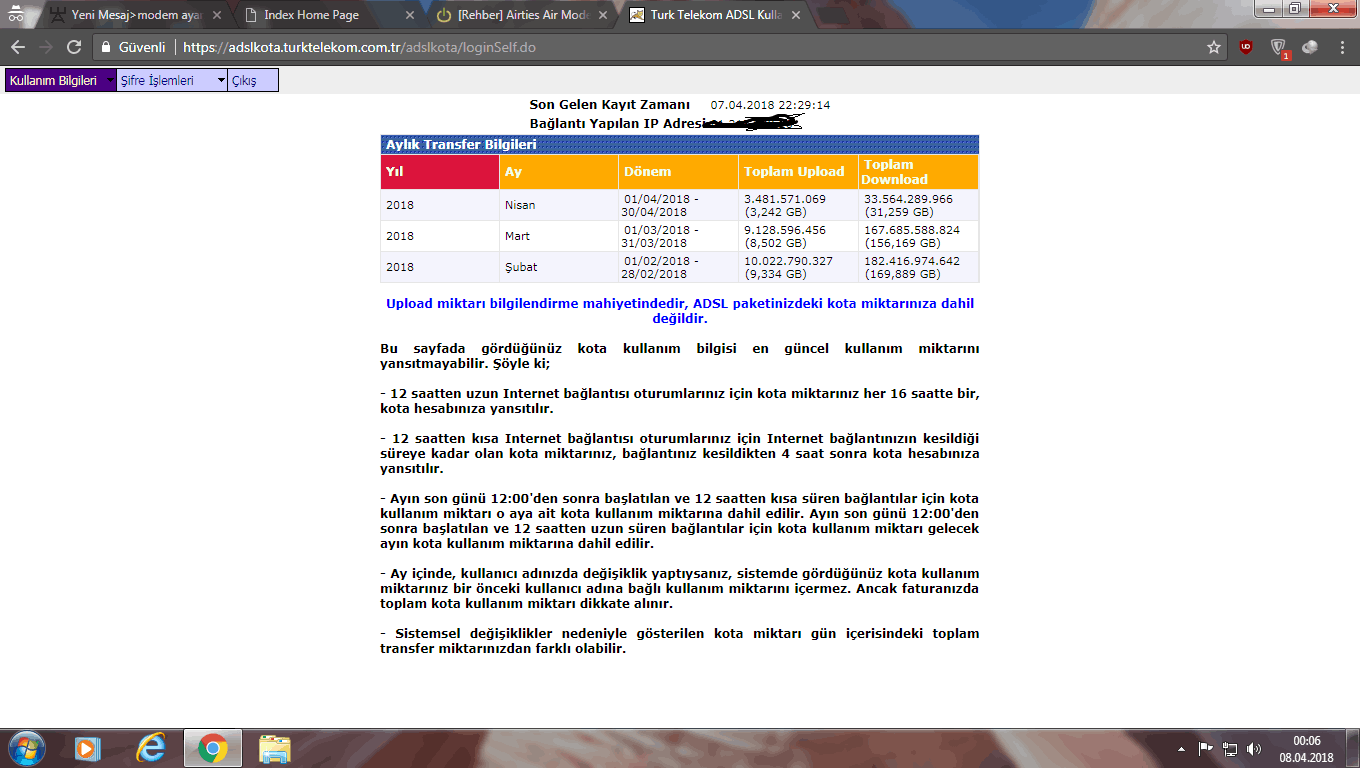Viewport: 1360px width, 768px height.
Task: Select the Nisan month cell
Action: [x=559, y=206]
